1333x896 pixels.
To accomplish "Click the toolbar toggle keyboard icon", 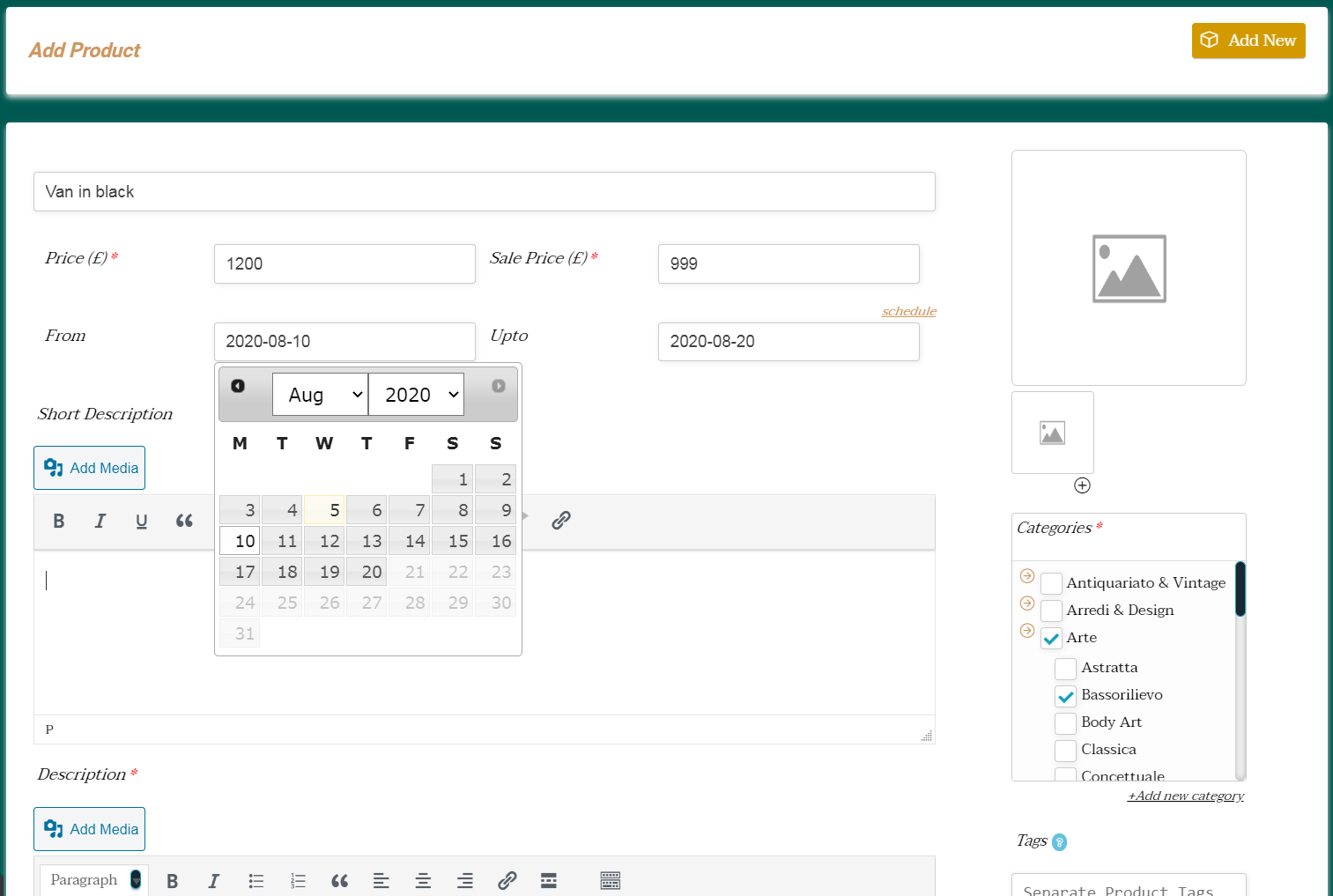I will click(610, 880).
